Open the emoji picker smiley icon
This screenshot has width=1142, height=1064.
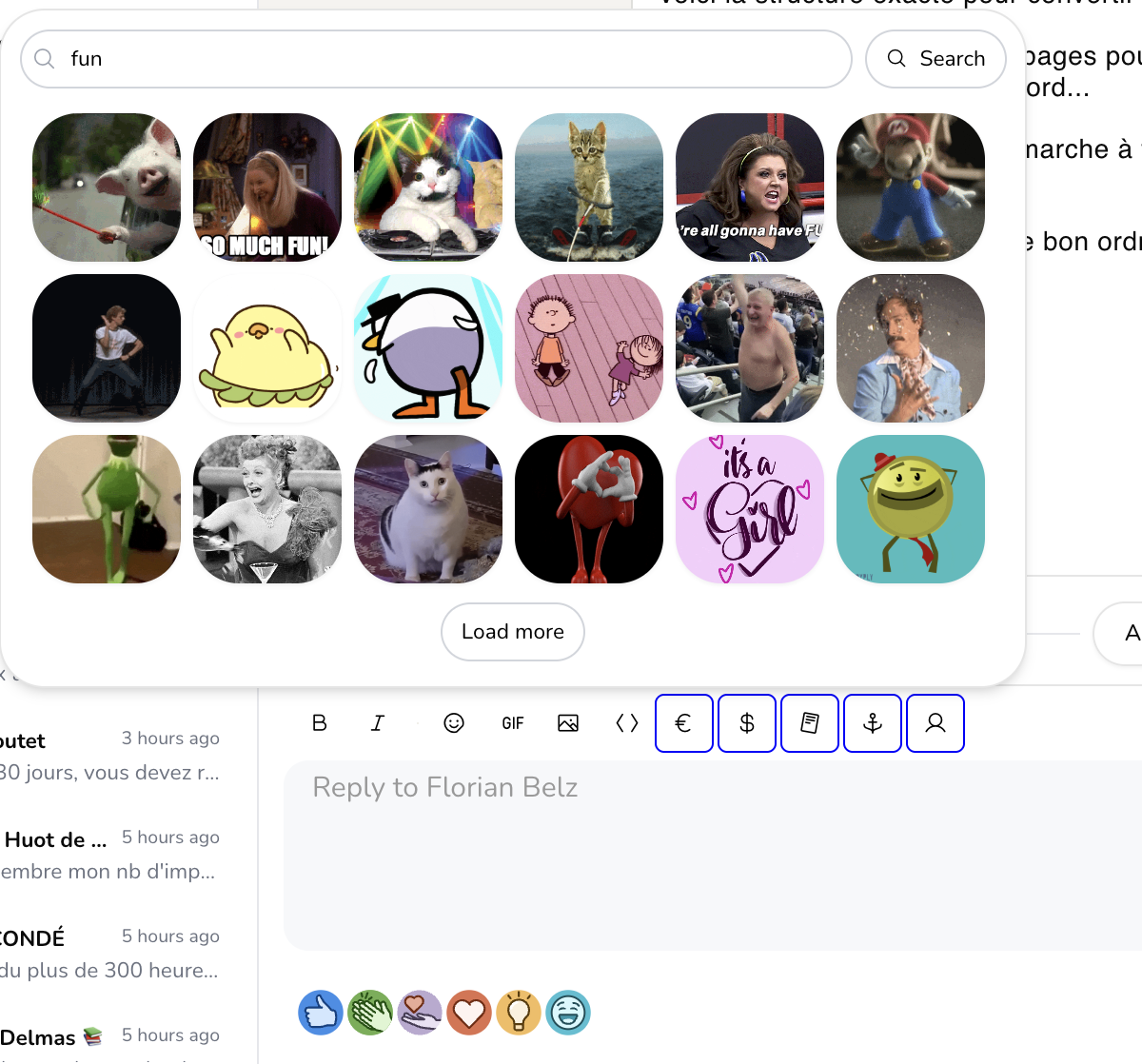(x=454, y=723)
